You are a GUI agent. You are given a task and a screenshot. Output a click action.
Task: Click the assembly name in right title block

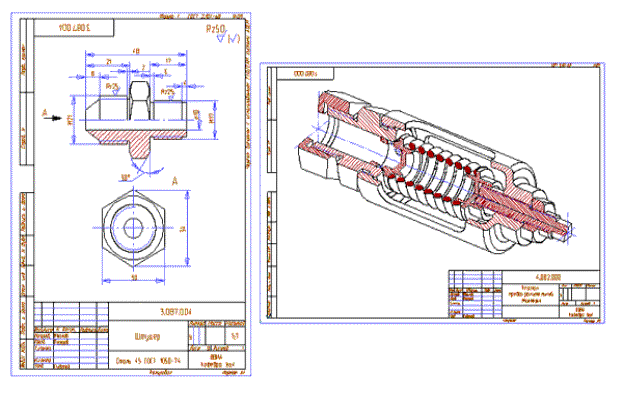point(531,294)
